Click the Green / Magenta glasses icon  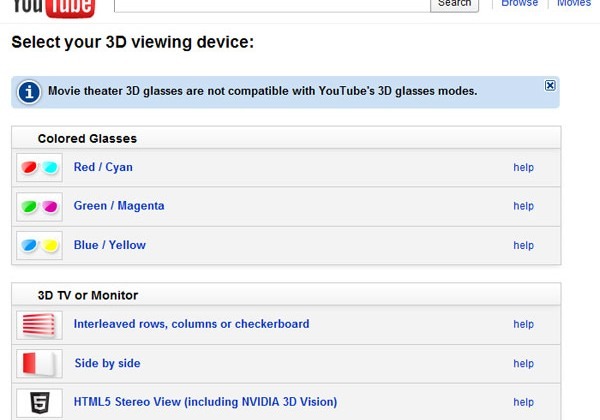point(39,207)
